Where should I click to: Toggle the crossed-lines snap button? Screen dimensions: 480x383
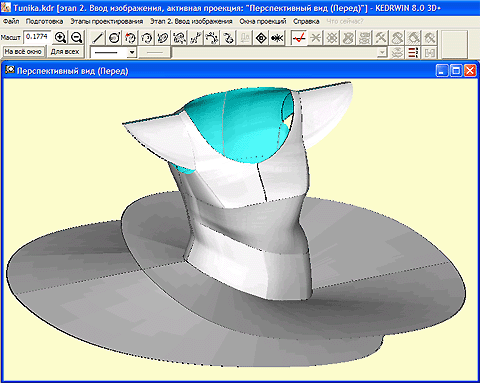315,38
